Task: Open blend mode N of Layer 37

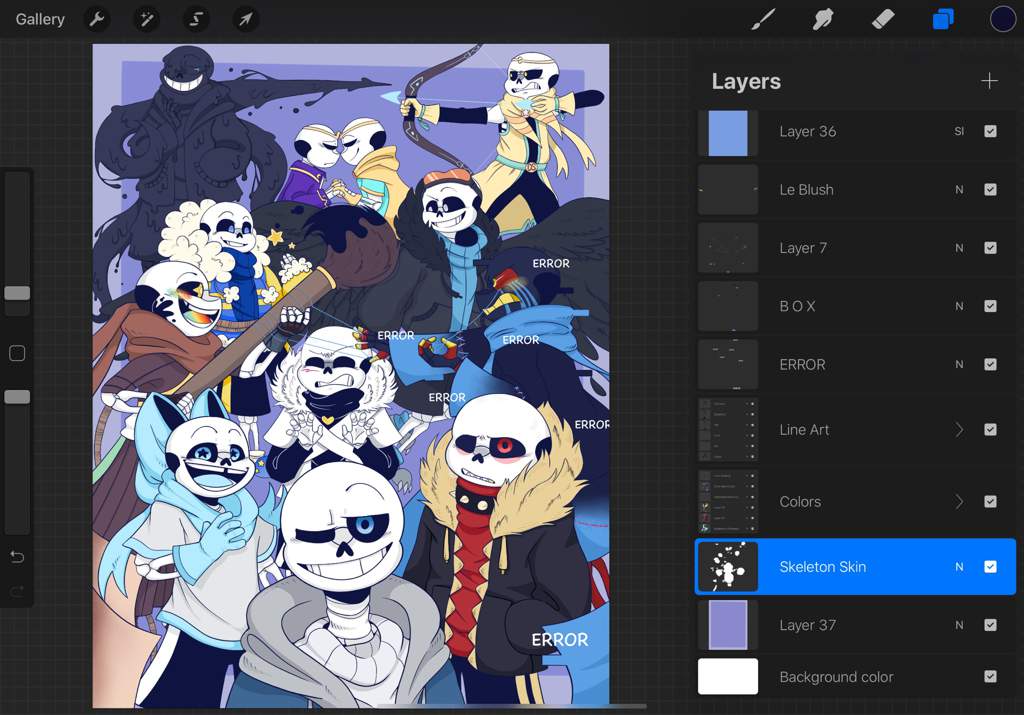Action: pyautogui.click(x=959, y=625)
